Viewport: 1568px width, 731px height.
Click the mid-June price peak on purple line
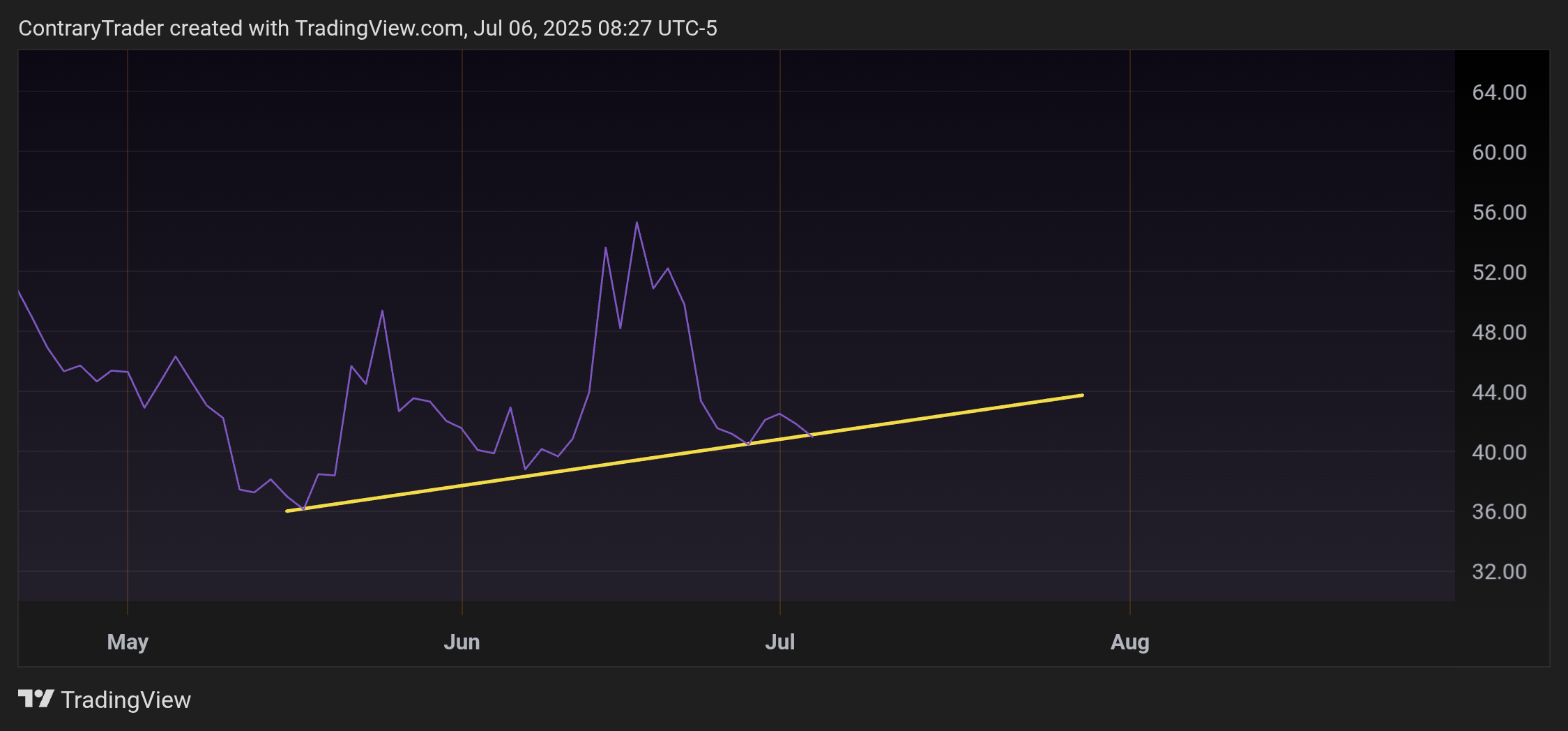[x=637, y=223]
